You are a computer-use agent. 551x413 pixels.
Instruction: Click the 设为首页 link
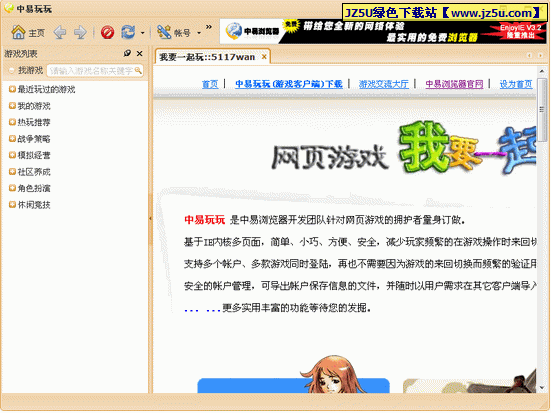(516, 84)
